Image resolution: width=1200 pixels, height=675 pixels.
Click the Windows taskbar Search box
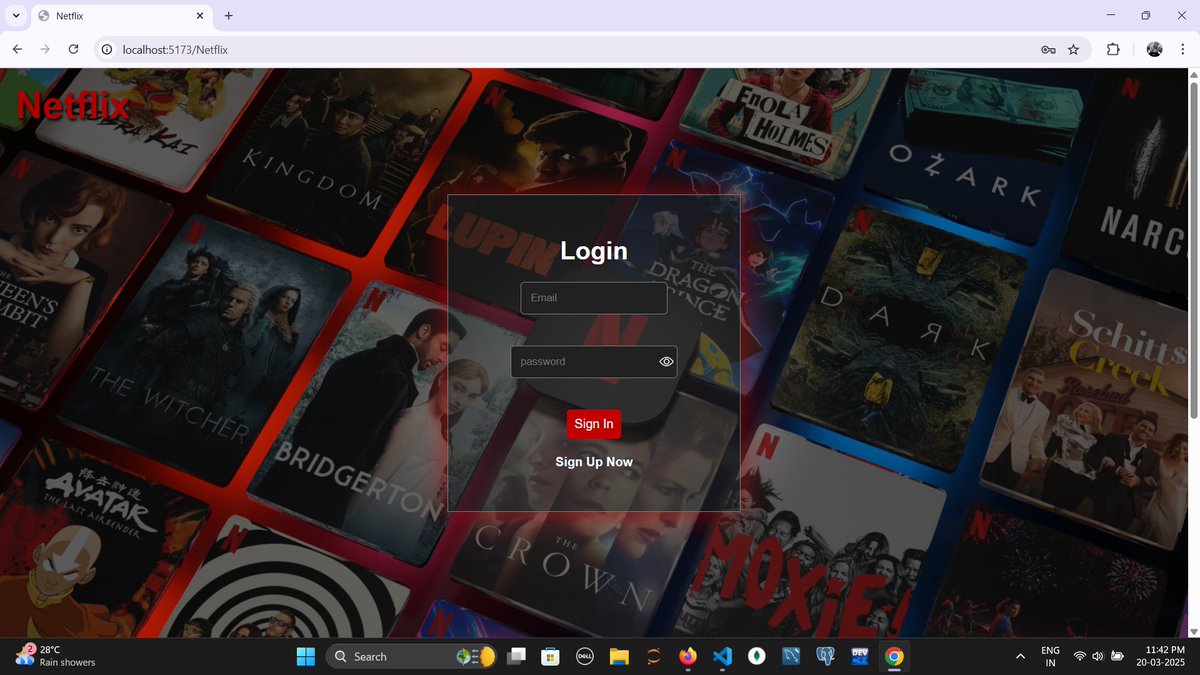(x=410, y=656)
